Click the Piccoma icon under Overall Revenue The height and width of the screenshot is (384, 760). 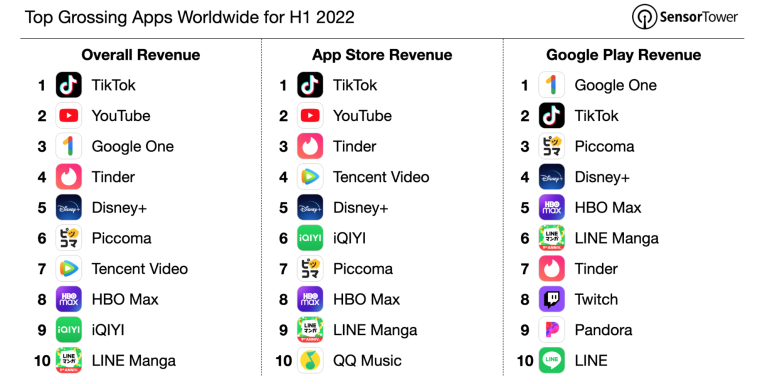[68, 238]
